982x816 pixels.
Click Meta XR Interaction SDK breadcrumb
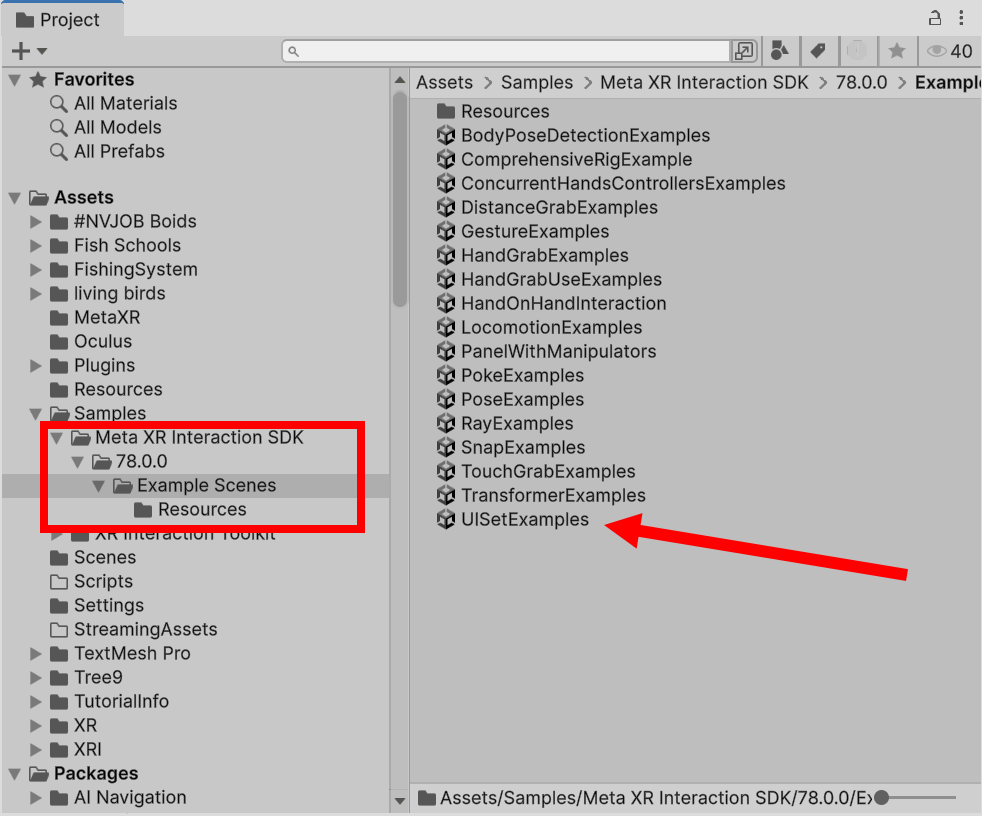(x=704, y=83)
